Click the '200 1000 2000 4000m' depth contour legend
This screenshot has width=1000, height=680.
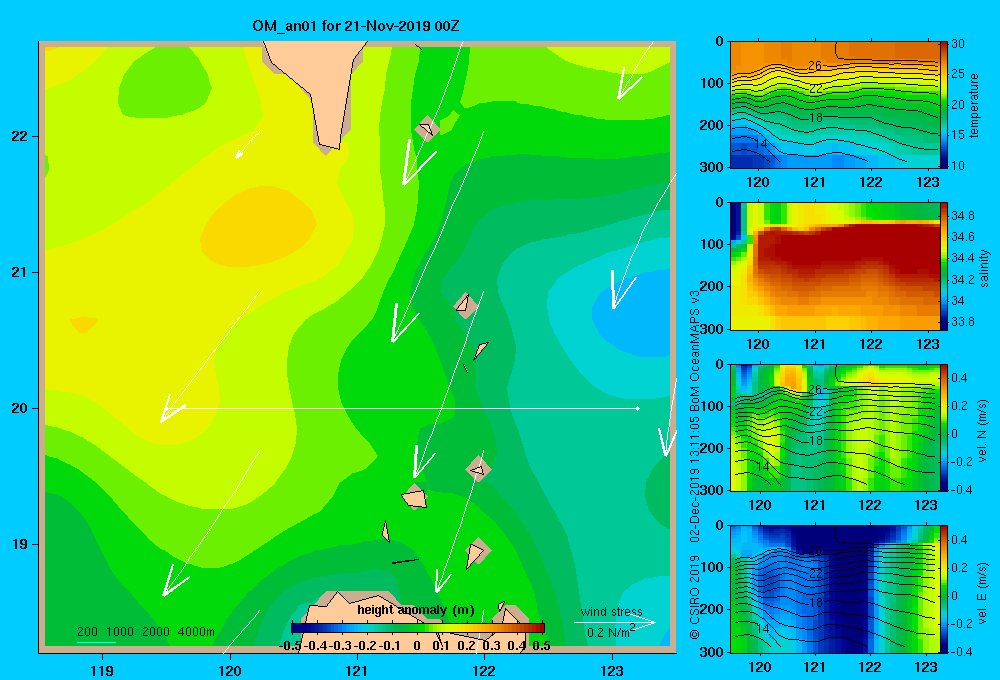coord(145,632)
